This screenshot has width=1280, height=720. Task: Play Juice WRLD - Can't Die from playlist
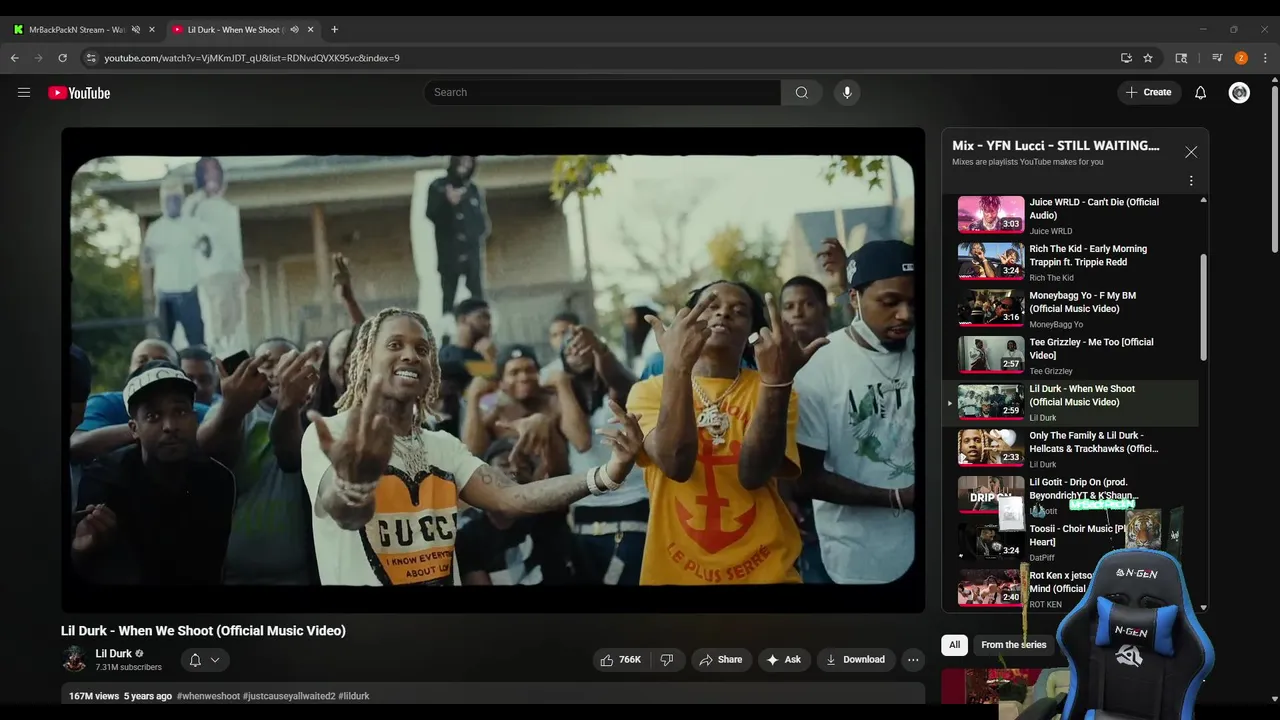point(1071,215)
